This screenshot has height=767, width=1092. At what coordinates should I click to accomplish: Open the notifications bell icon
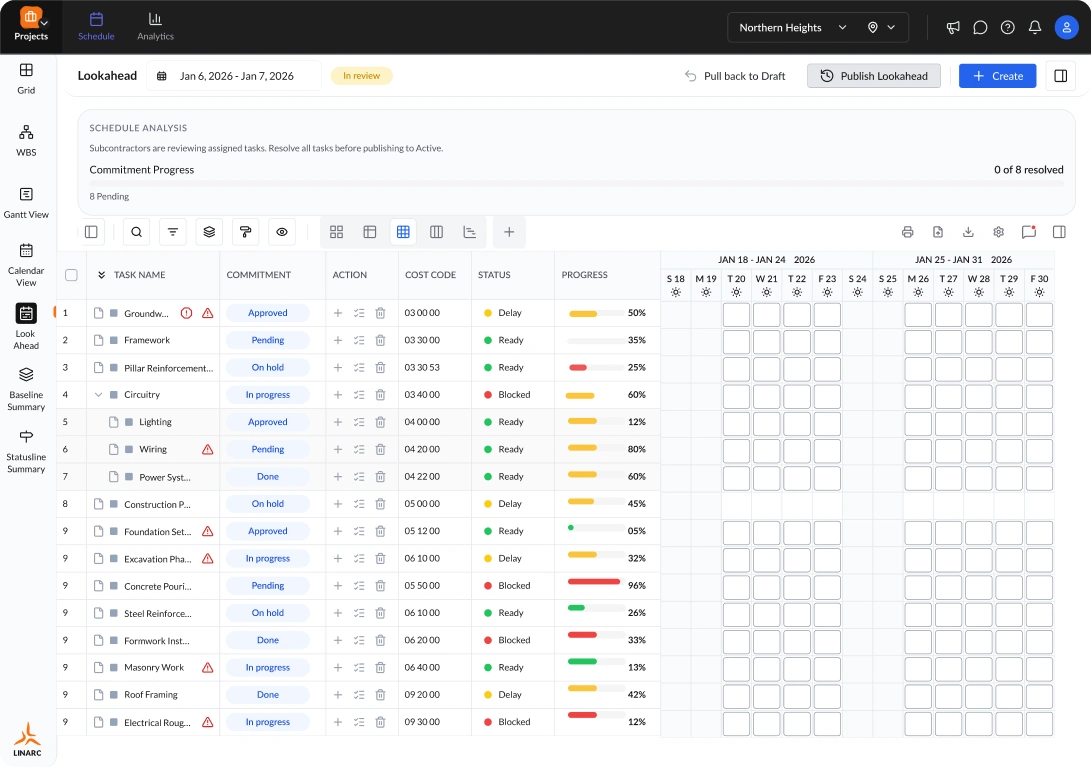pyautogui.click(x=1035, y=28)
